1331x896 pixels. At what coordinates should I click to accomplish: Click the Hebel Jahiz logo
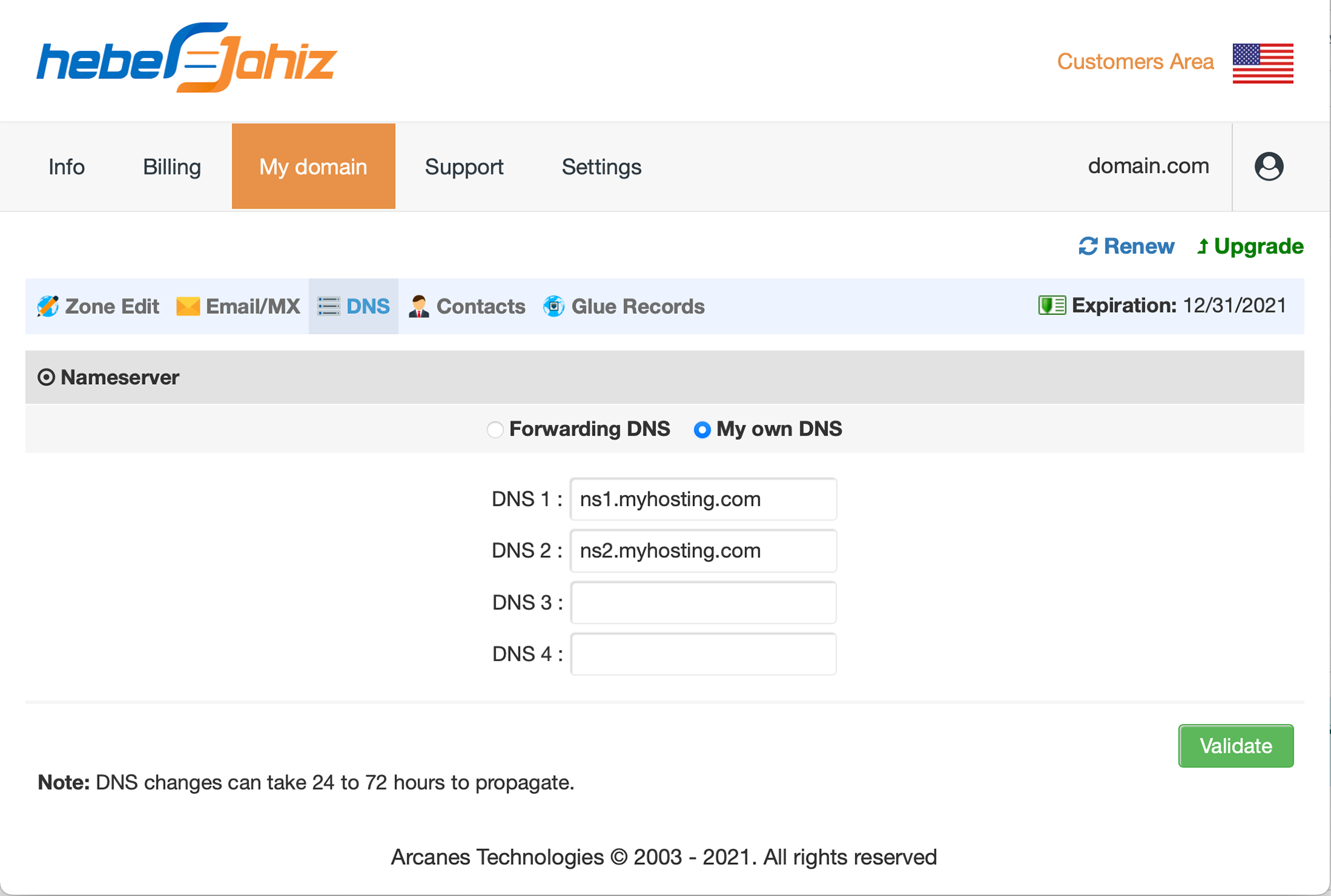187,58
